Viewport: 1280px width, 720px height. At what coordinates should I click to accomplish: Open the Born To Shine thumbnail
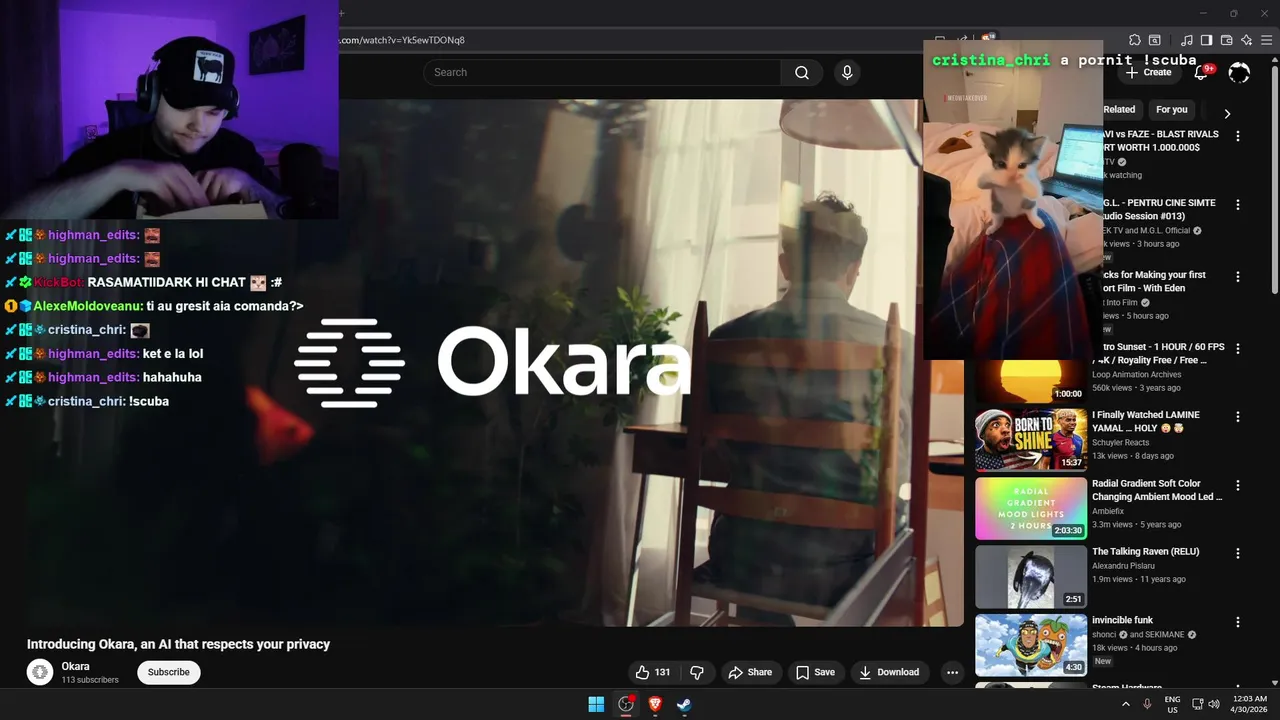point(1031,439)
